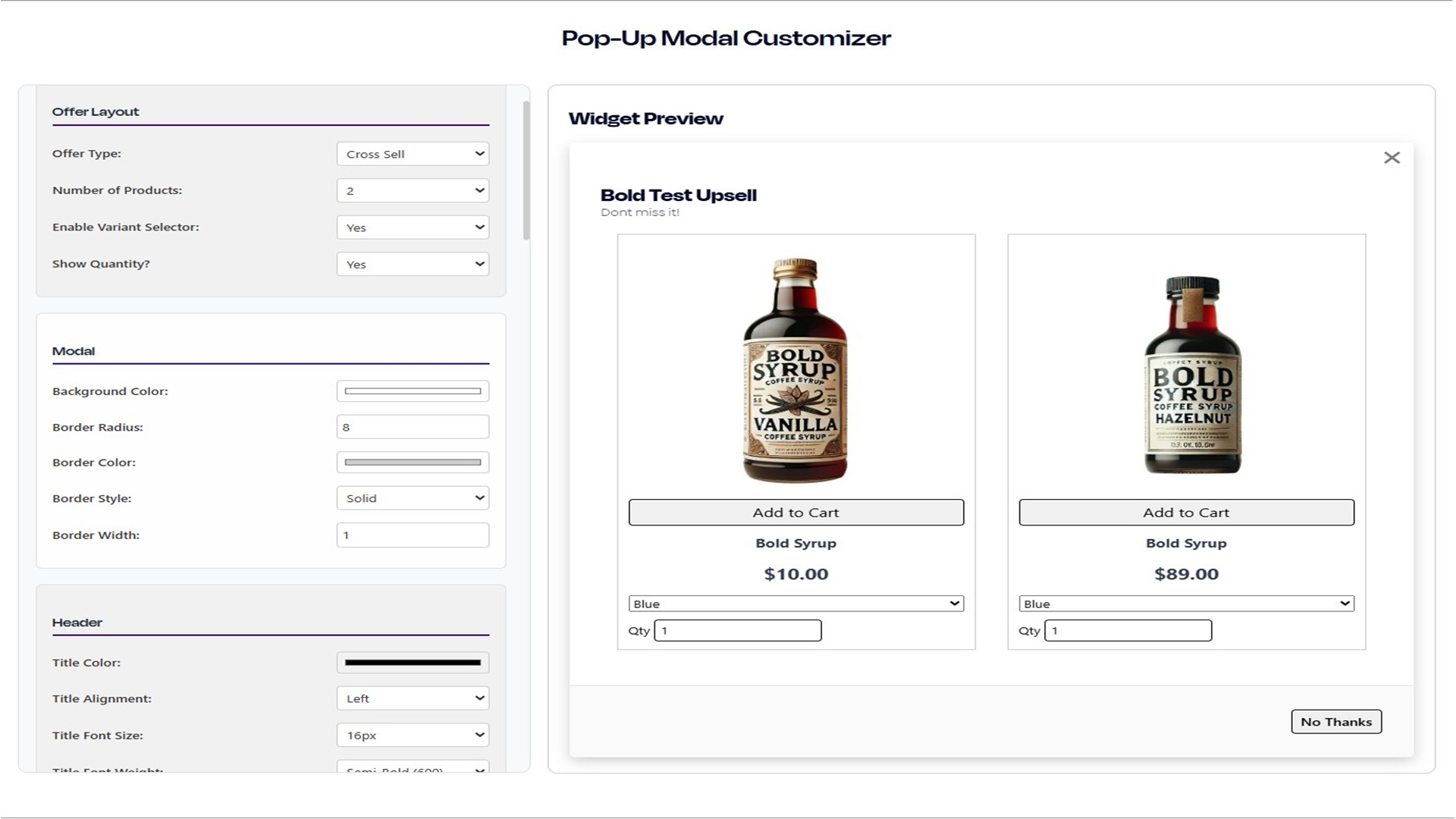
Task: Expand the Title Font Size dropdown
Action: point(413,735)
